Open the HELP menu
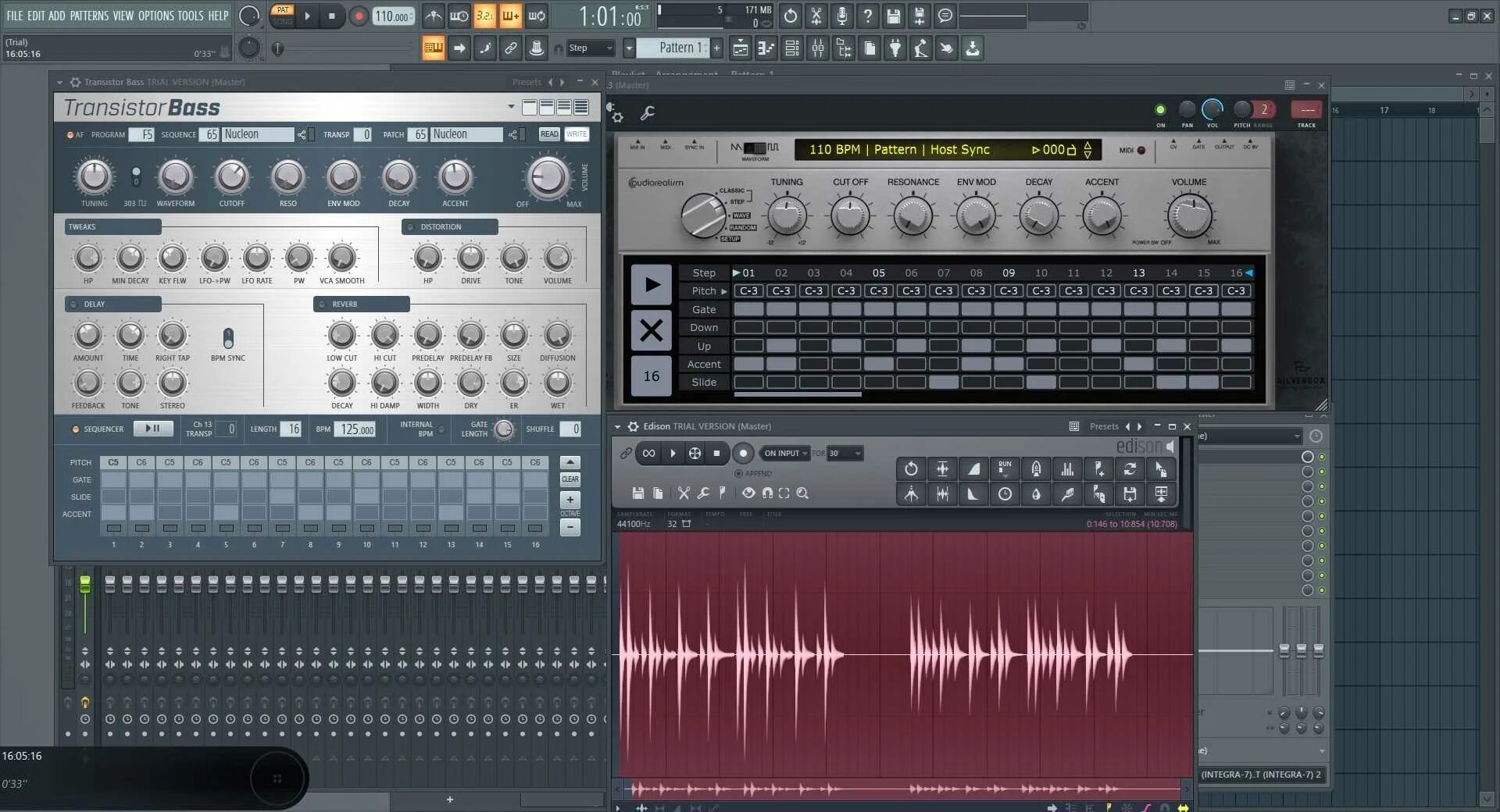 (219, 16)
